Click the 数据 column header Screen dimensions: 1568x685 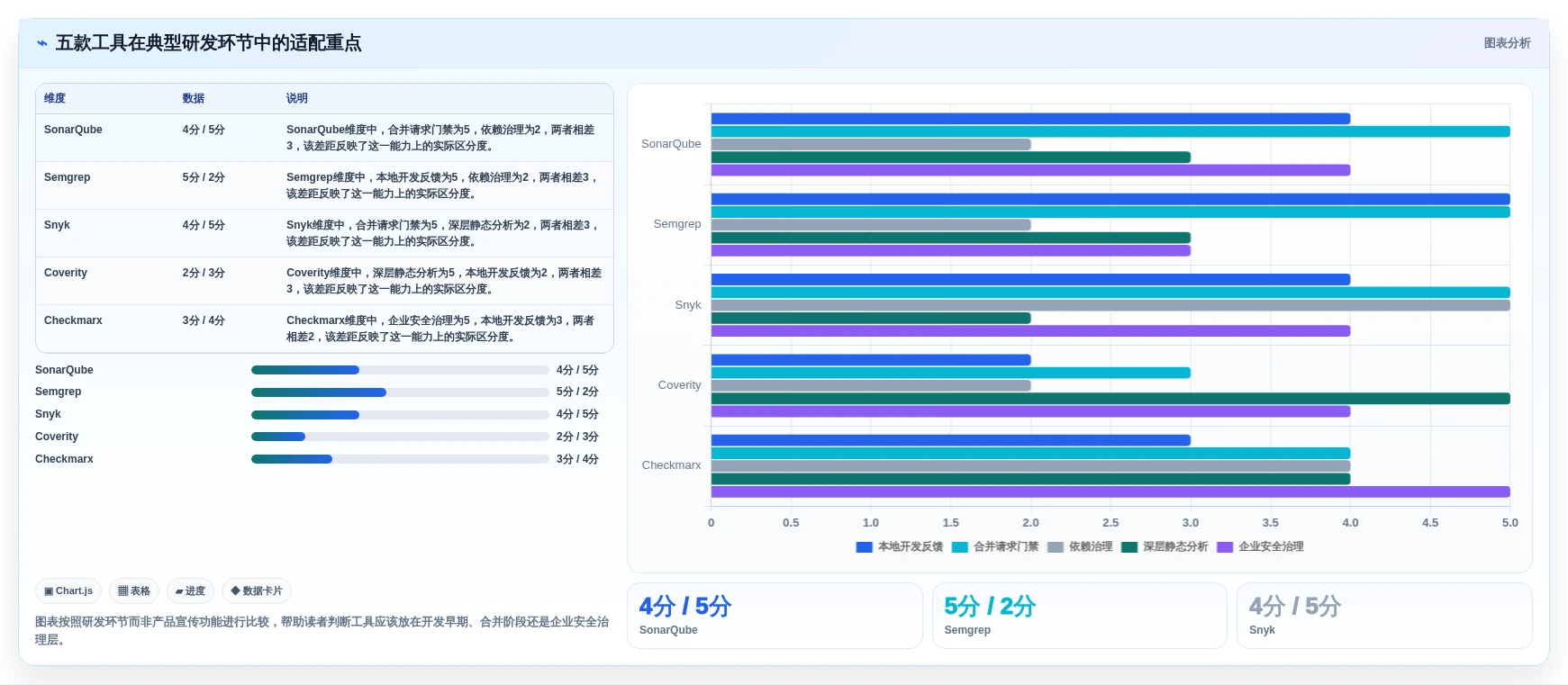pyautogui.click(x=194, y=98)
